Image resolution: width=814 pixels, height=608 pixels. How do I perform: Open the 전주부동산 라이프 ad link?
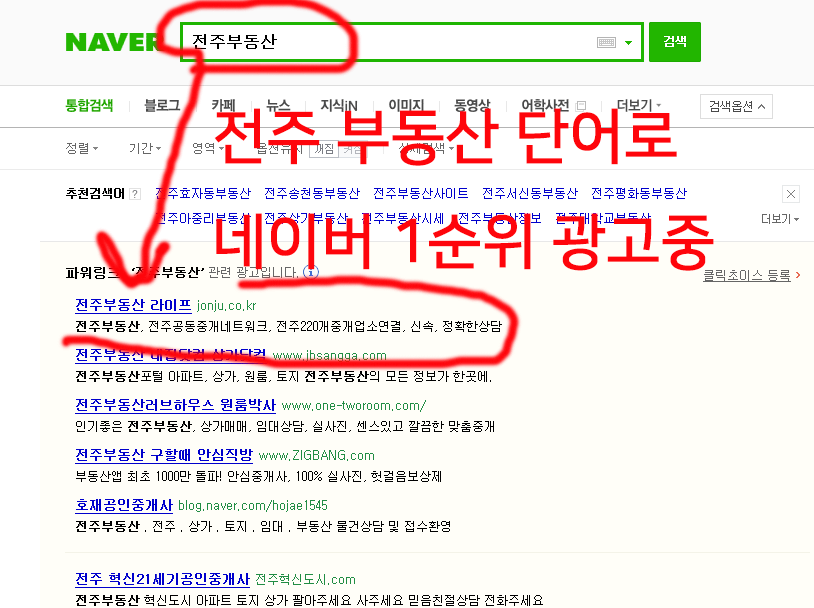tap(133, 305)
